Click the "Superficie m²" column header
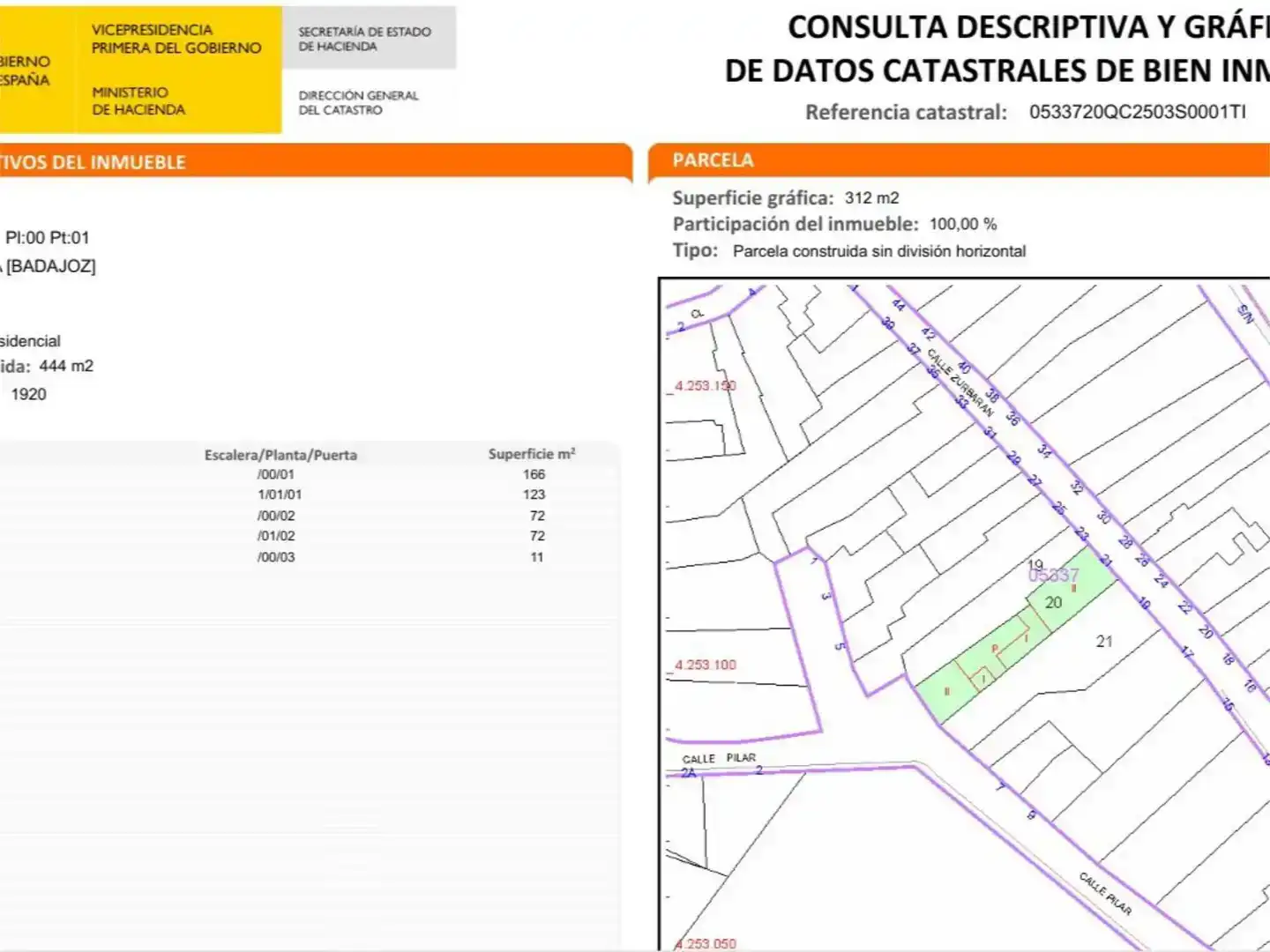1270x952 pixels. pyautogui.click(x=532, y=454)
